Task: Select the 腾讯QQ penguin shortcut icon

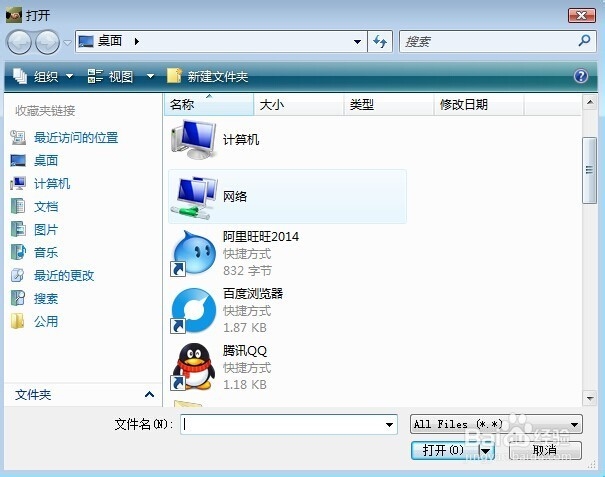Action: point(193,367)
